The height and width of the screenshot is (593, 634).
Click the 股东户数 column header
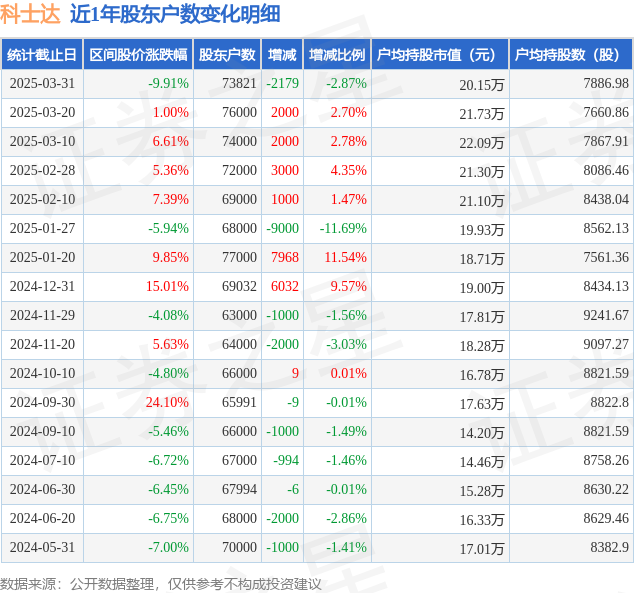coord(227,55)
